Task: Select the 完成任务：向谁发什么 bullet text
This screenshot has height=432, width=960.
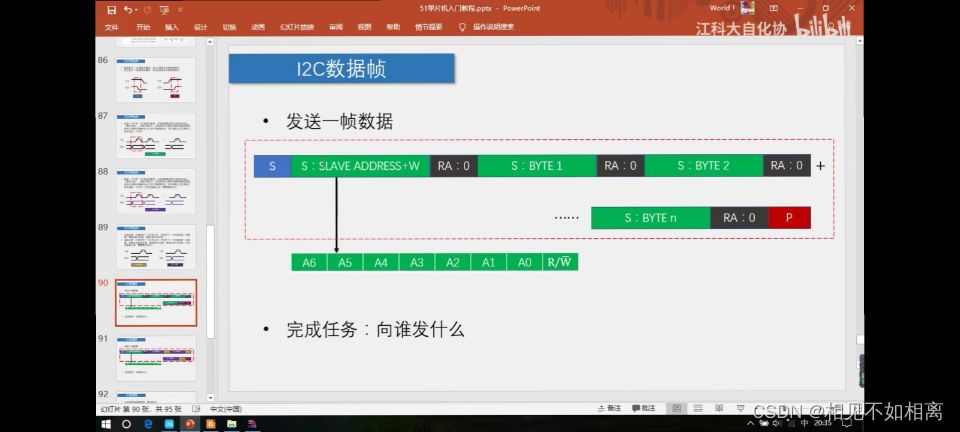Action: 375,330
